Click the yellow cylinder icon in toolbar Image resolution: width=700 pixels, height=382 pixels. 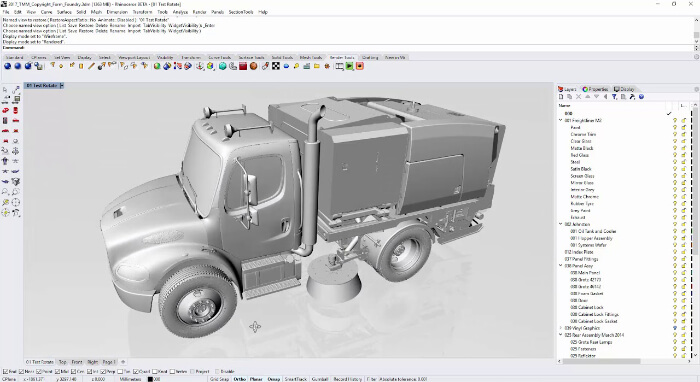point(81,66)
